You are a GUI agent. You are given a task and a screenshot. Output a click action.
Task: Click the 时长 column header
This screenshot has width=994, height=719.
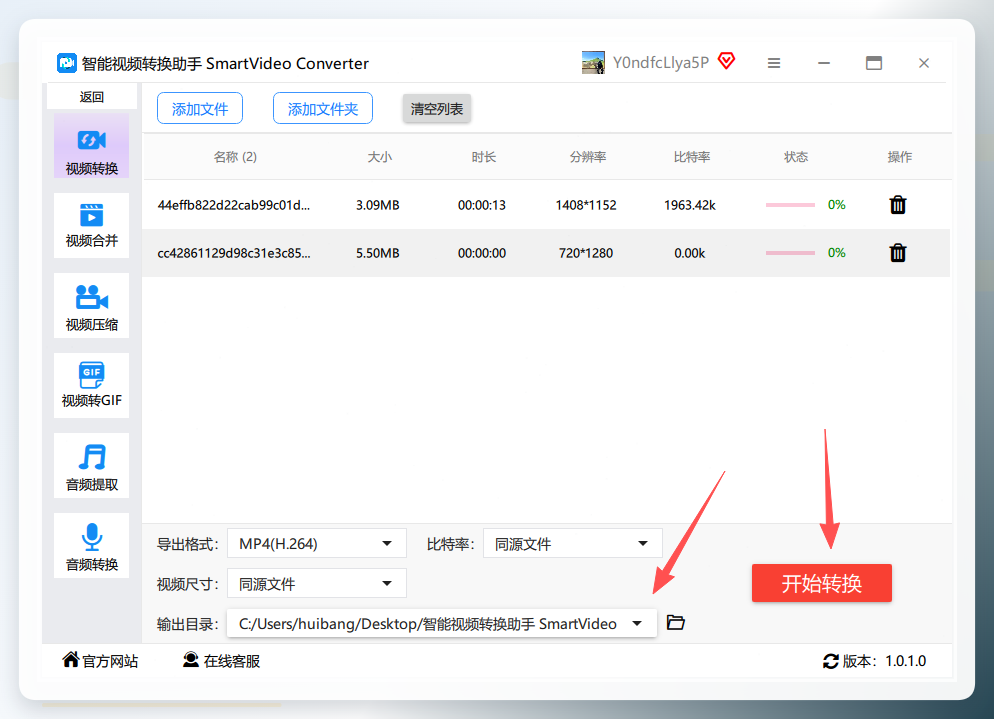pos(483,157)
